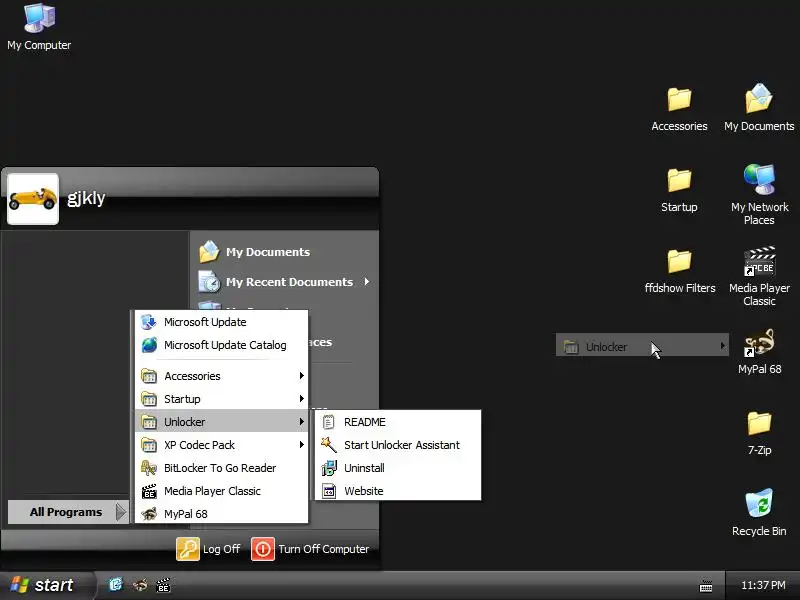Launch Media Player Classic from Quick Launch

point(163,585)
